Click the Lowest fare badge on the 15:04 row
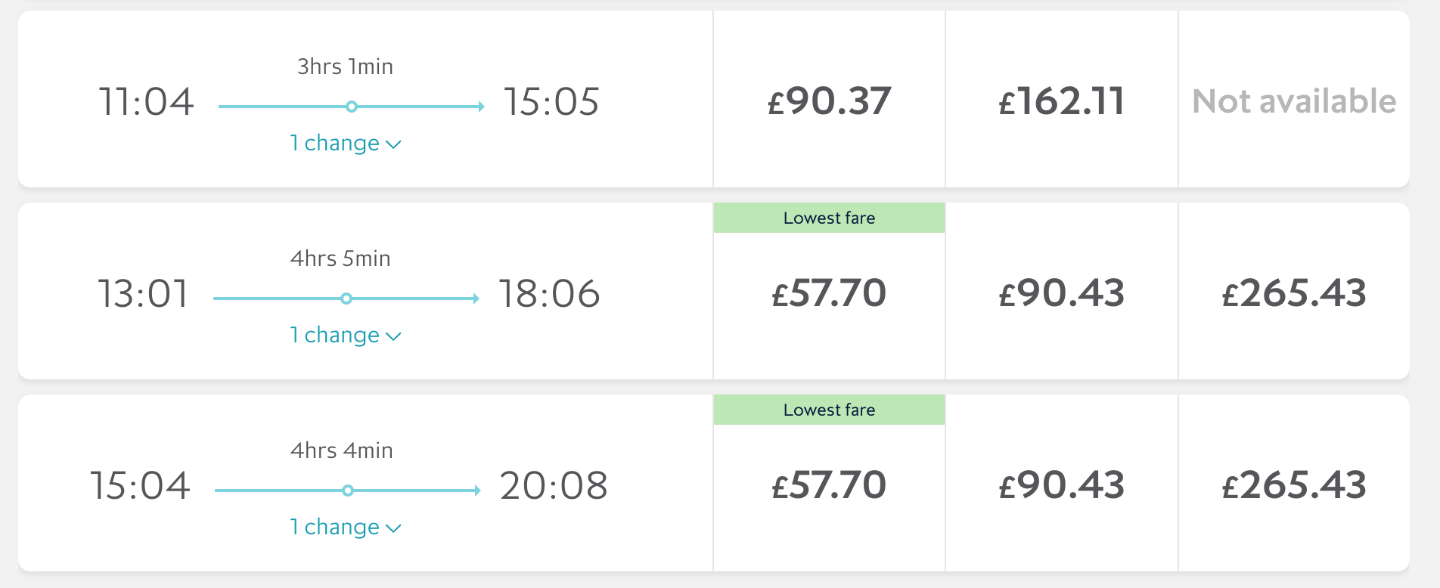This screenshot has width=1440, height=588. coord(829,410)
